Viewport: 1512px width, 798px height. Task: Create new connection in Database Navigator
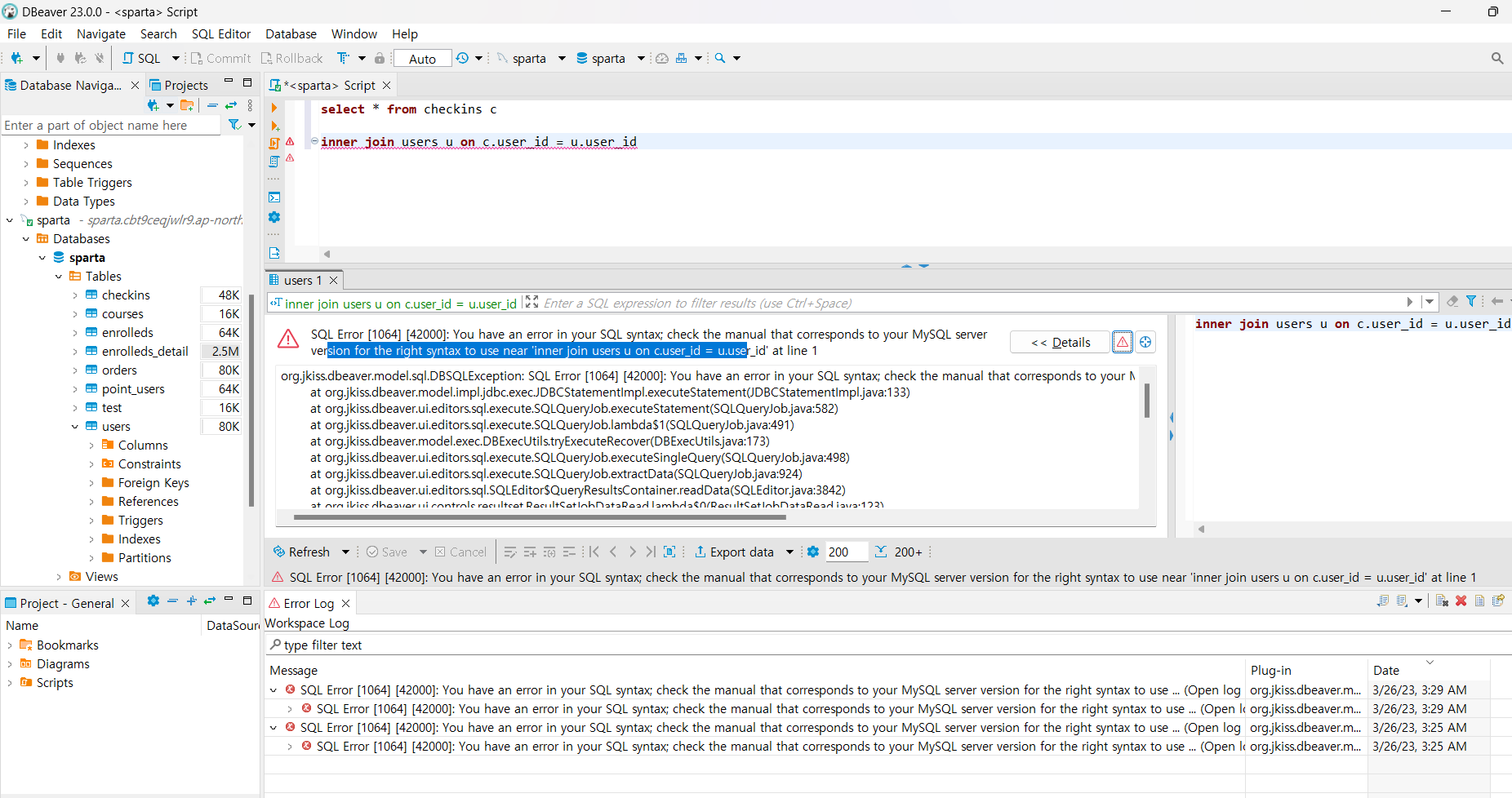[153, 105]
